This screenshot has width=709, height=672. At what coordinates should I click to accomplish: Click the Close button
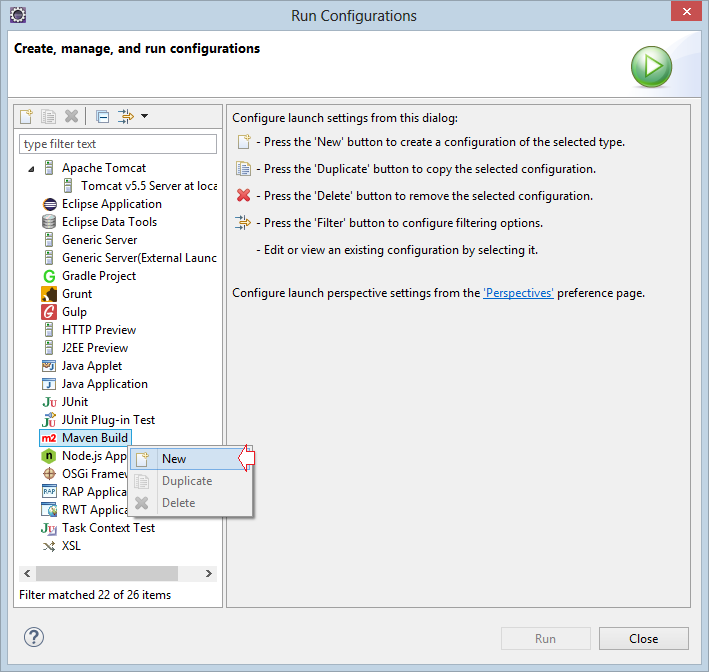pos(644,639)
